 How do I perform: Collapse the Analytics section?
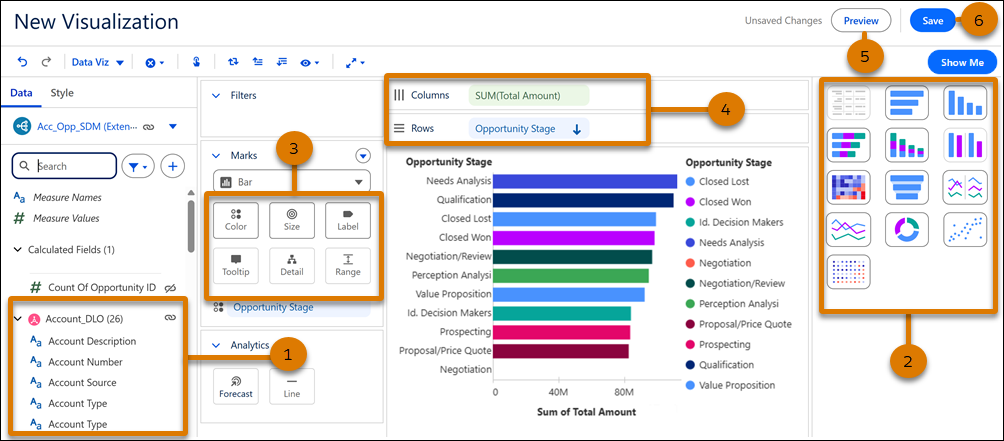[x=216, y=346]
